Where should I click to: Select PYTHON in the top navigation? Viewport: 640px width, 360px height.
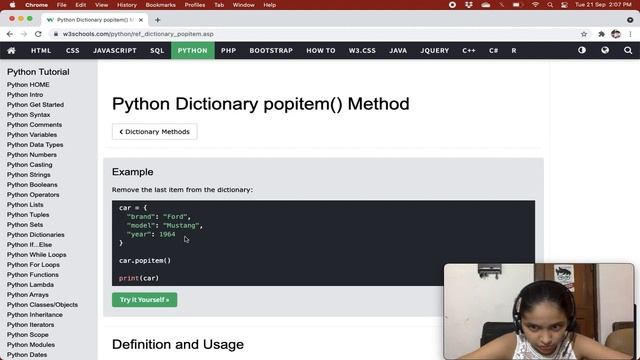[x=193, y=51]
